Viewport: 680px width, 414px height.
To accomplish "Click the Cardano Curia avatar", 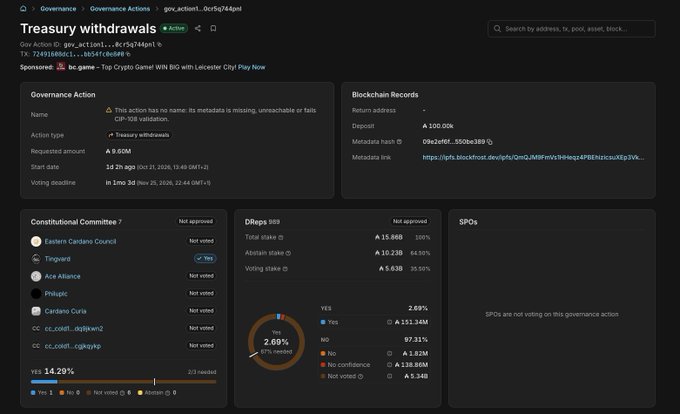I will click(x=36, y=311).
